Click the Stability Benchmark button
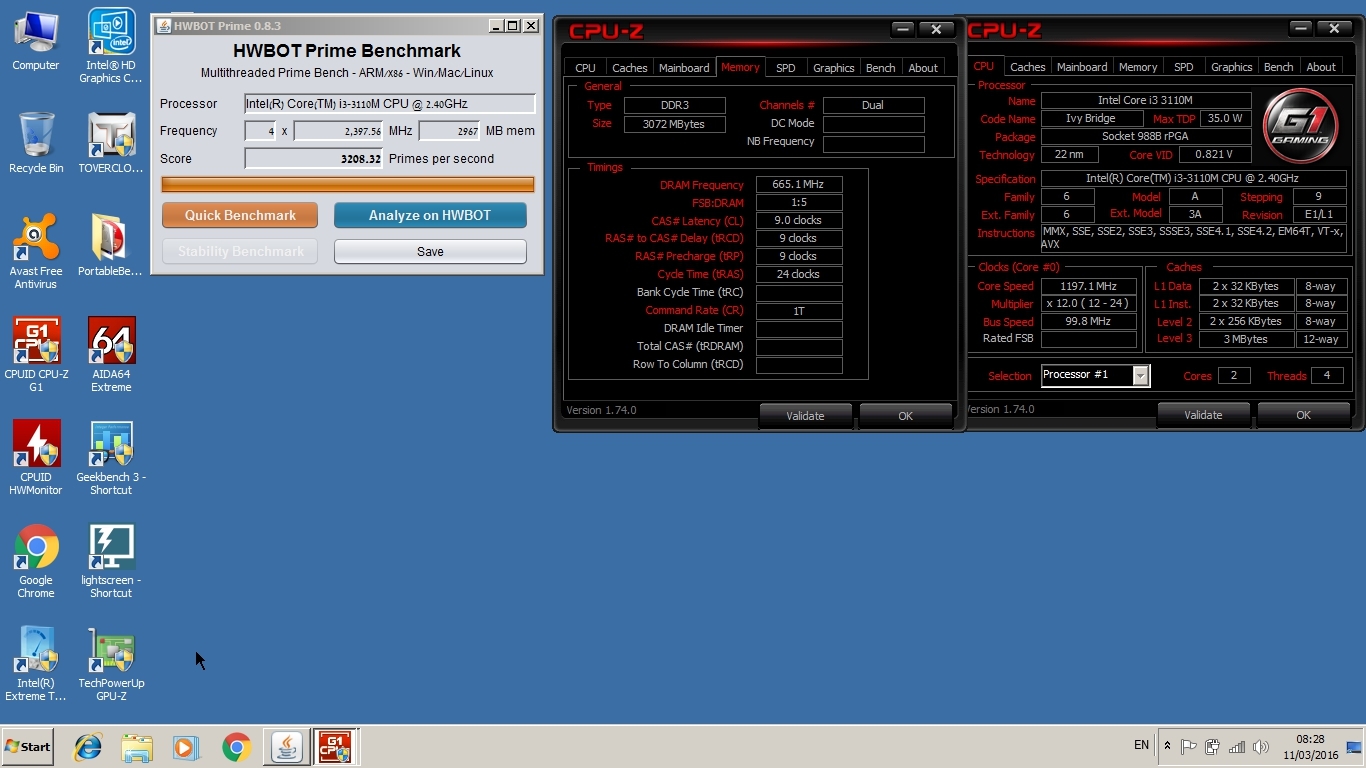The image size is (1366, 768). [240, 251]
